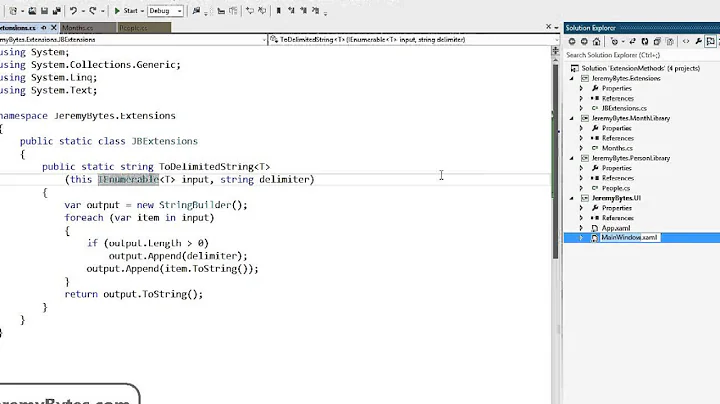Click the Open File toolbar icon
This screenshot has width=720, height=404.
click(32, 11)
